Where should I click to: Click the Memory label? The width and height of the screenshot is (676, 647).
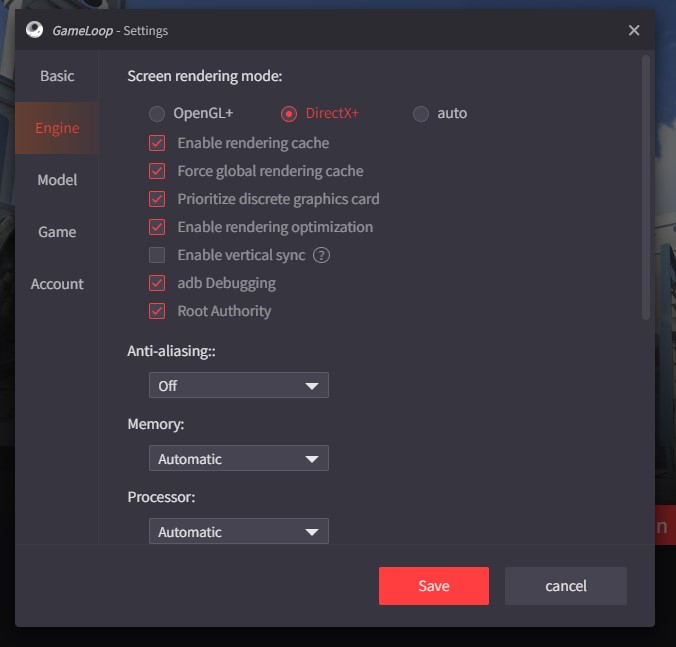point(156,424)
